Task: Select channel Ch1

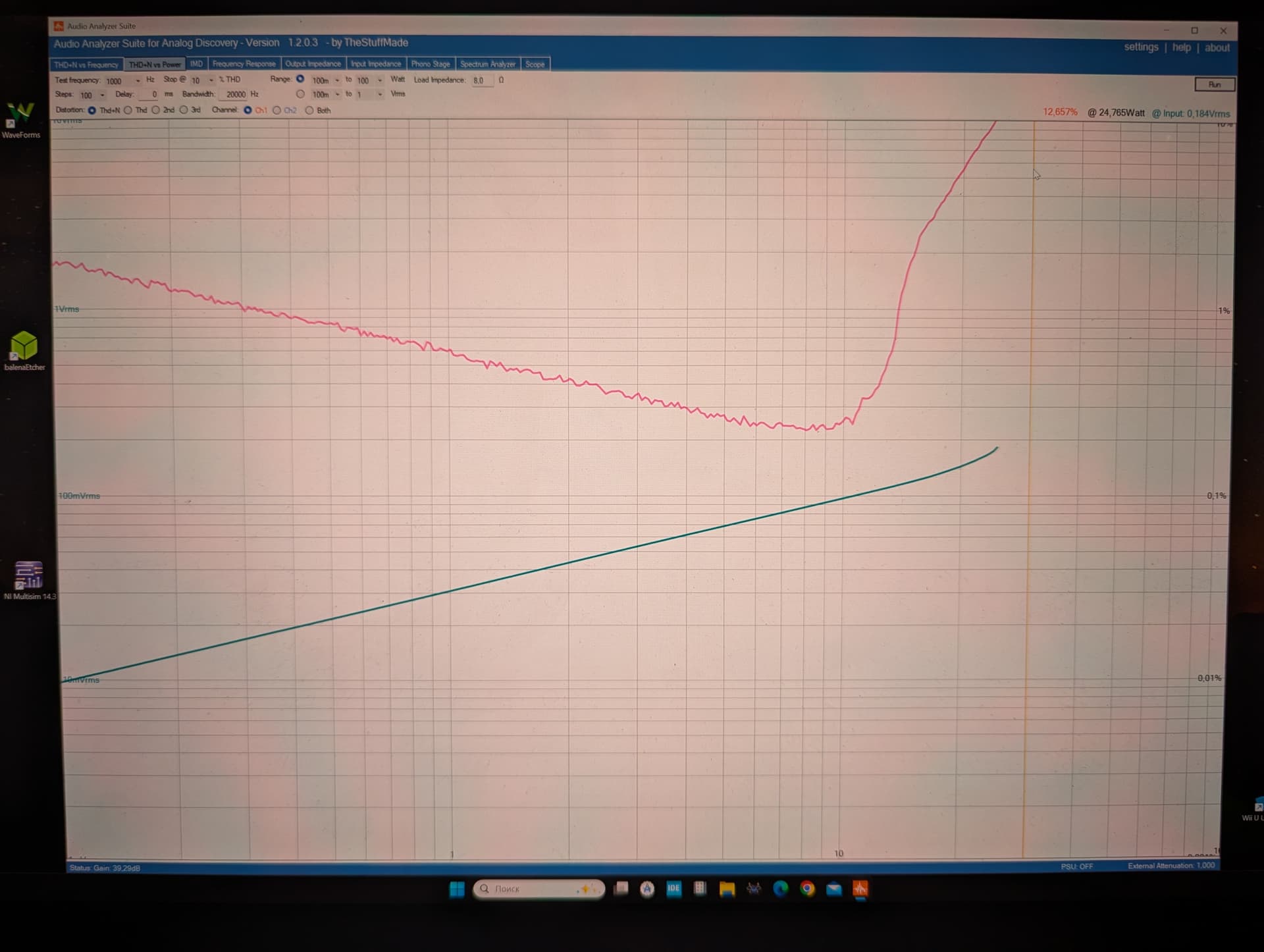Action: click(x=248, y=110)
